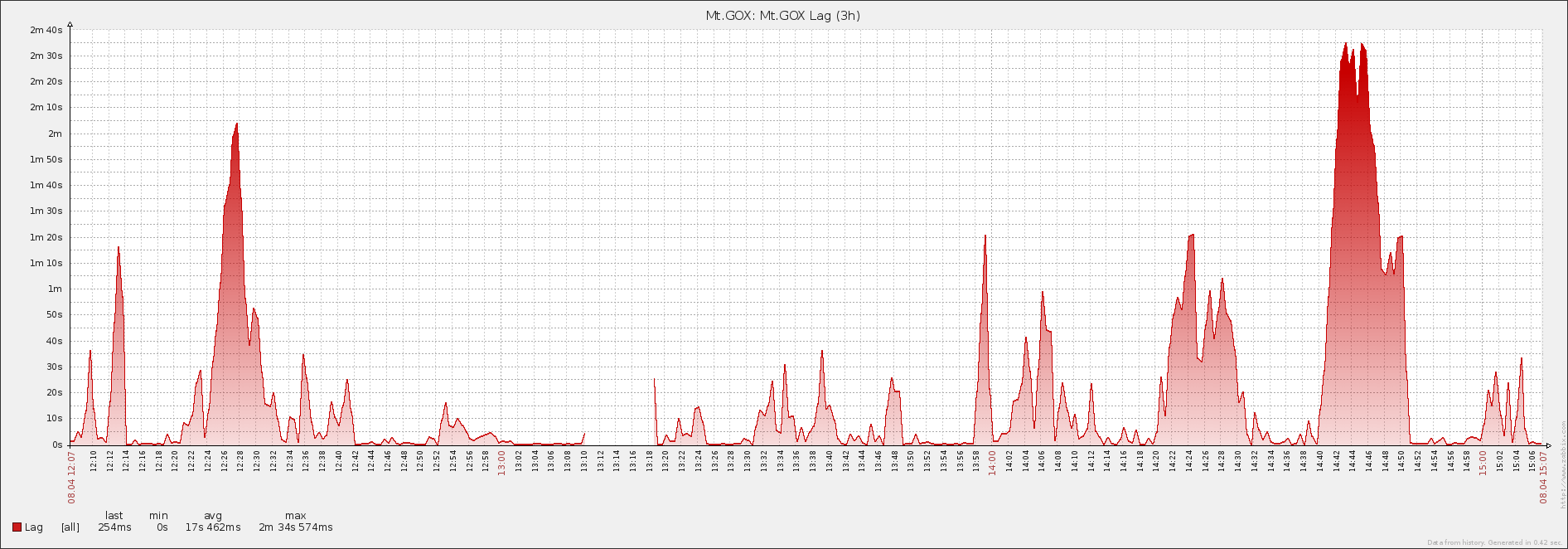The image size is (1568, 549).
Task: Click the "14:28" x-axis time label
Action: [x=1222, y=460]
